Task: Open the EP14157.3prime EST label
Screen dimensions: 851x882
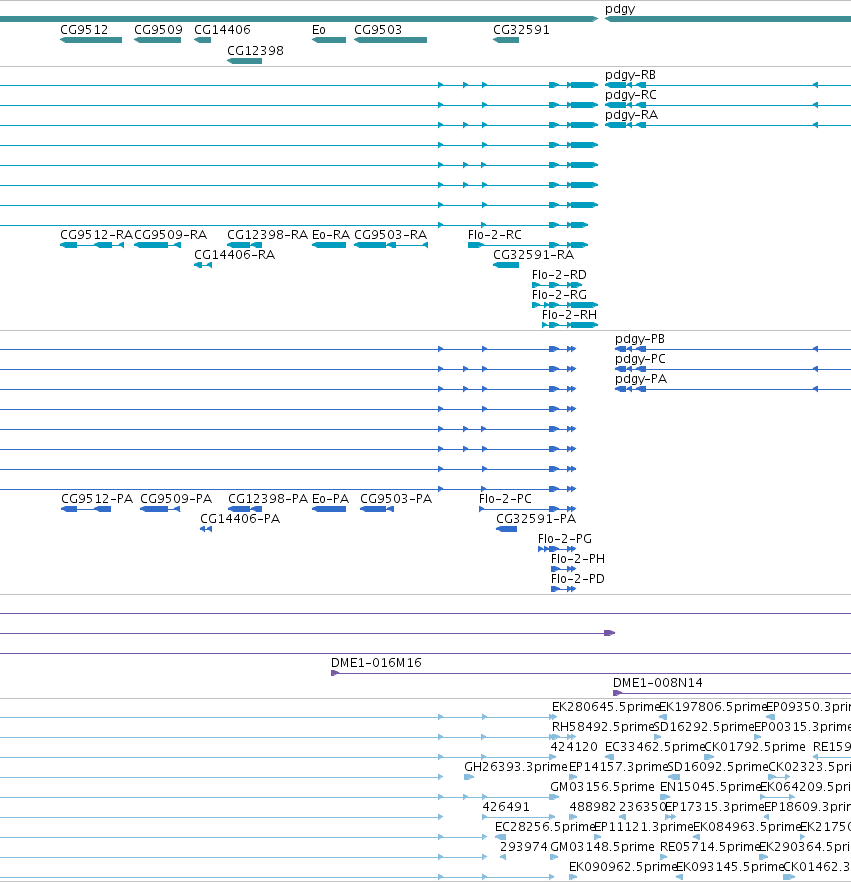Action: pos(618,767)
